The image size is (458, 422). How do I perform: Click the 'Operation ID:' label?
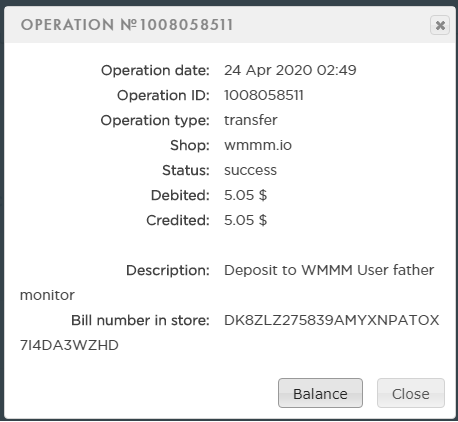(163, 95)
